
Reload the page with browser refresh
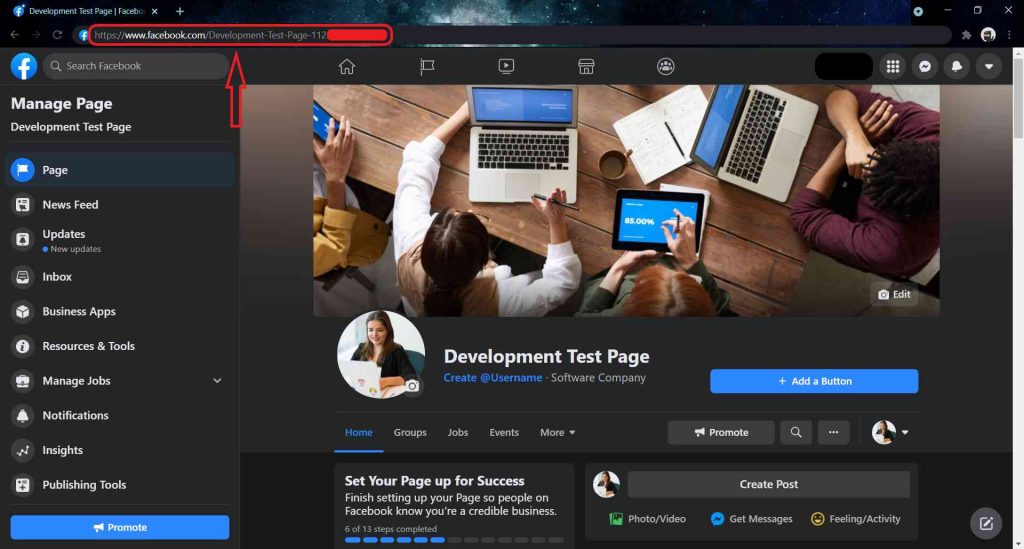tap(57, 35)
